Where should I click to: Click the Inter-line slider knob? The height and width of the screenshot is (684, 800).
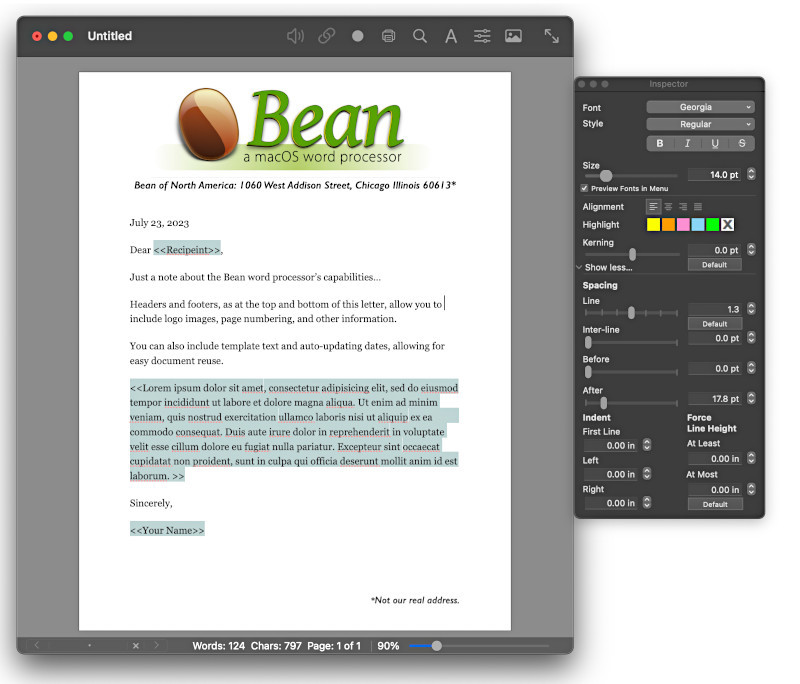(x=588, y=342)
